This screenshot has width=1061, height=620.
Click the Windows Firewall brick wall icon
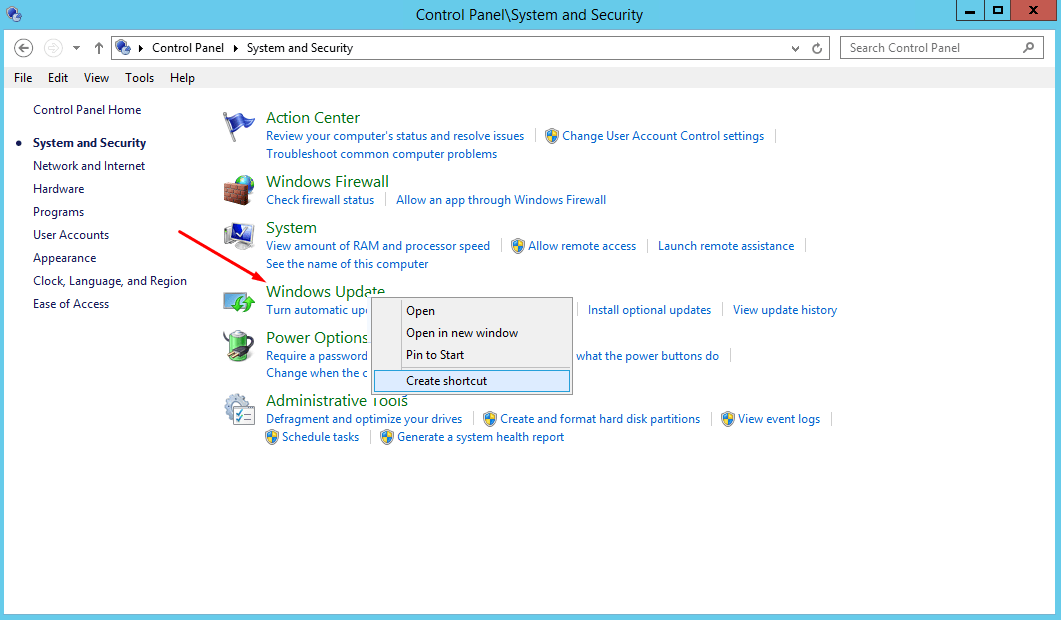(238, 190)
